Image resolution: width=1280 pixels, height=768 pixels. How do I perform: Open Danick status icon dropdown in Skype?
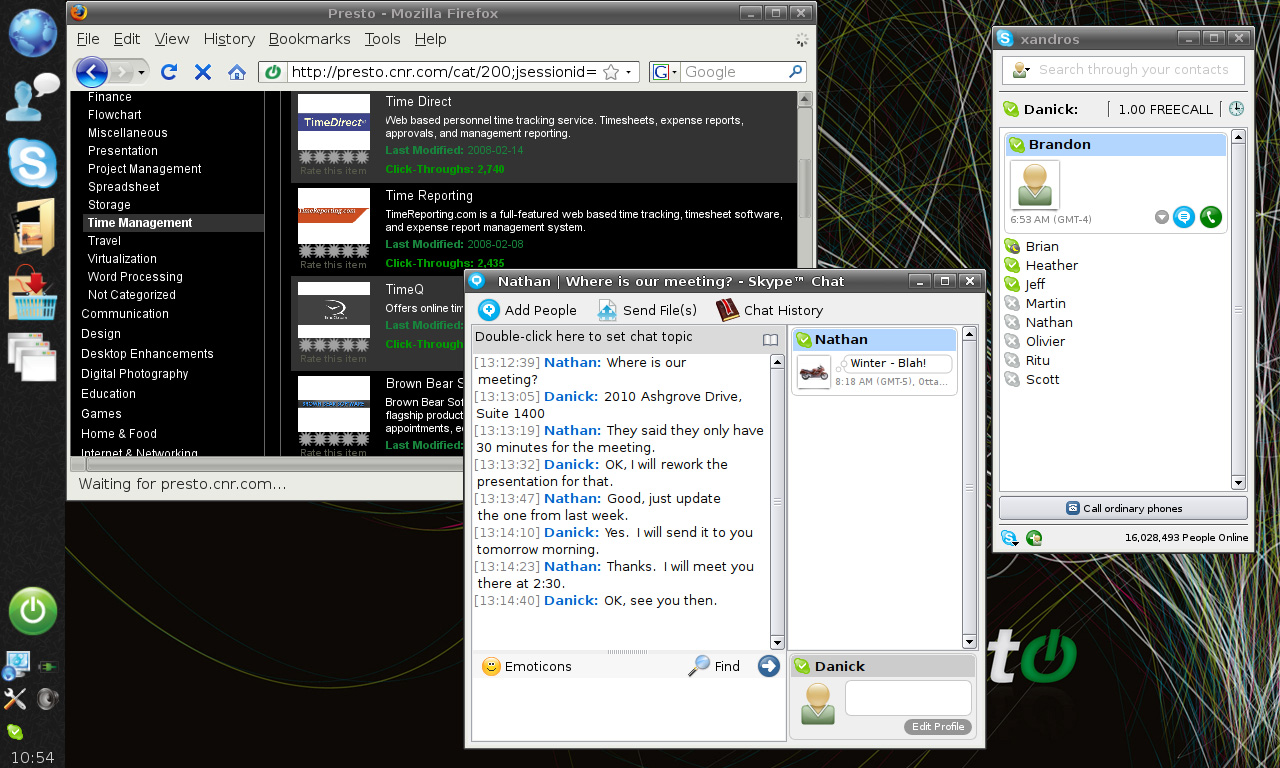(1011, 109)
